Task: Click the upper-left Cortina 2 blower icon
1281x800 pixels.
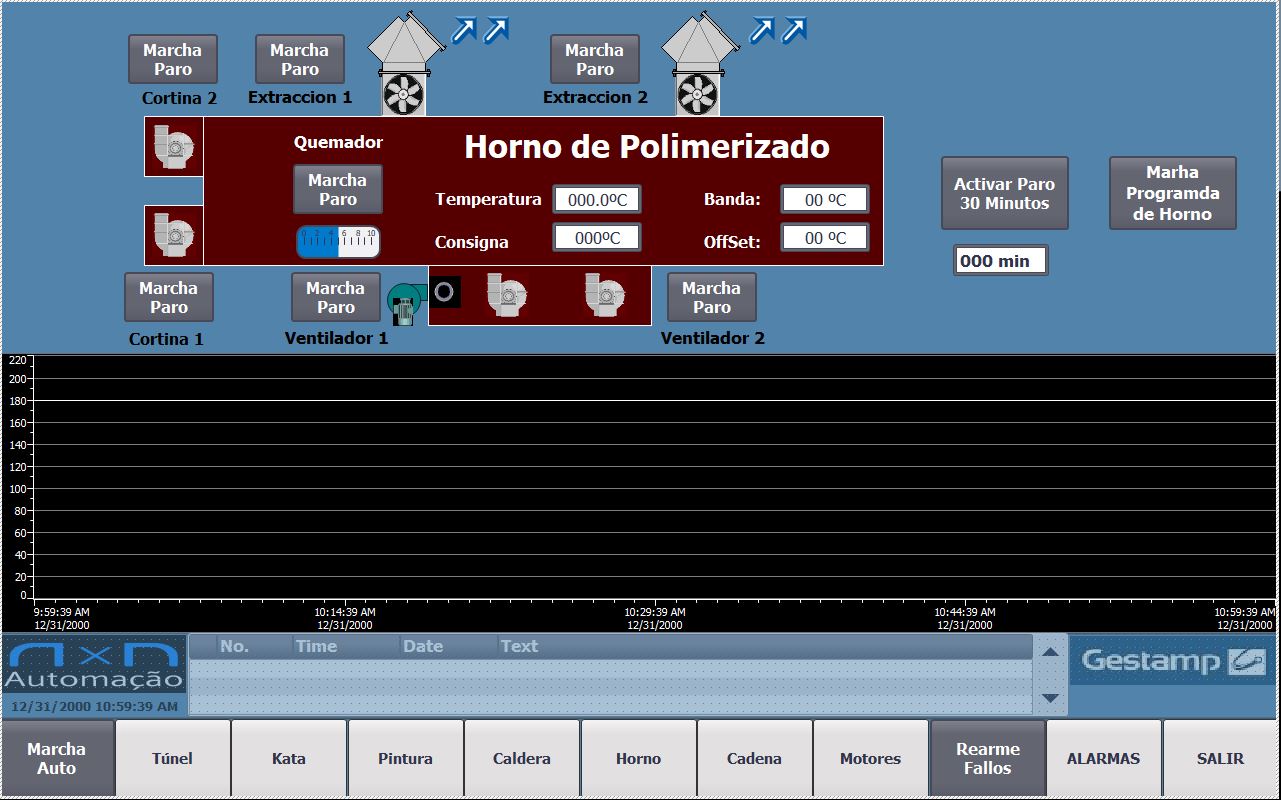Action: pos(174,147)
